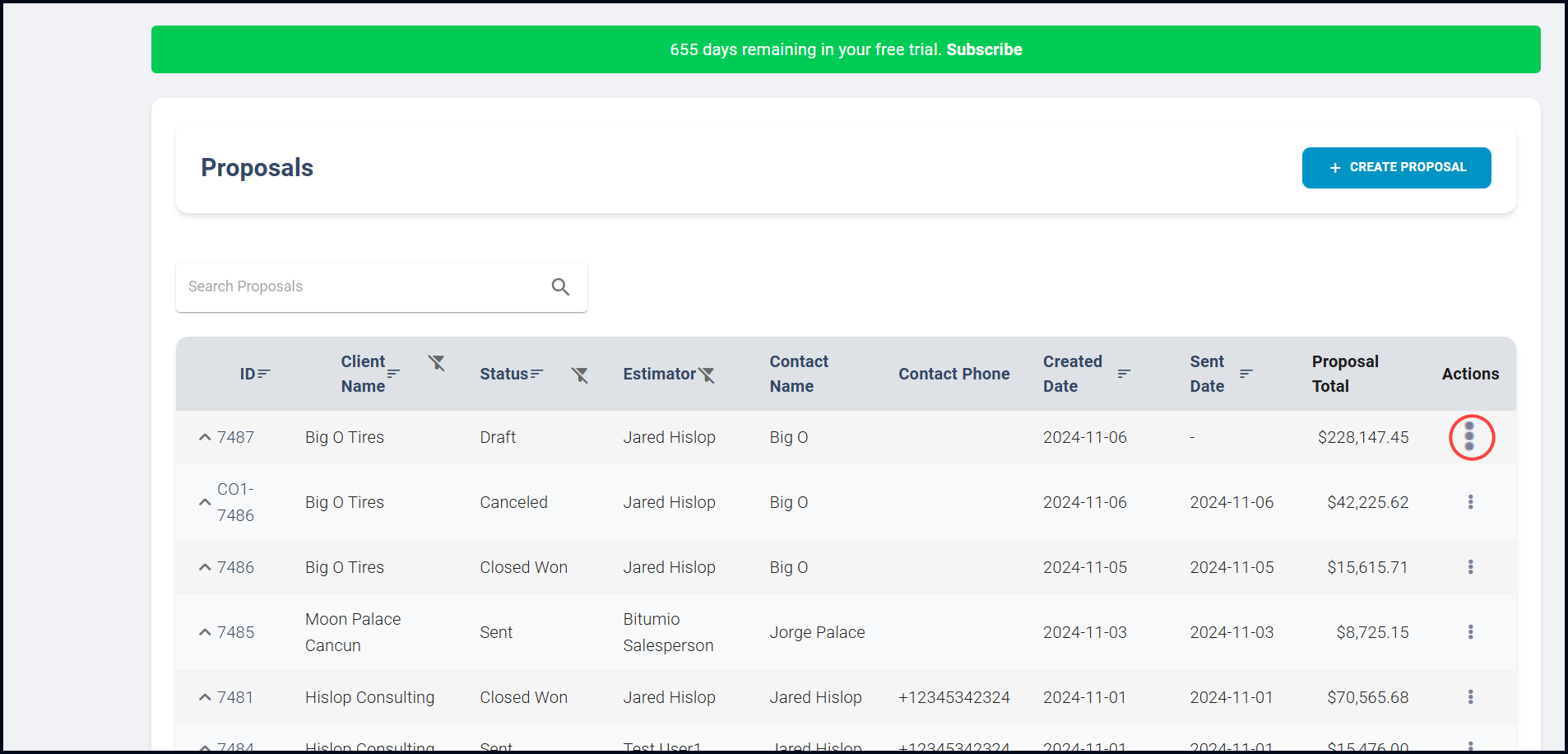Sort by Status column icon
Screen dimensions: 1568x754
click(x=536, y=374)
